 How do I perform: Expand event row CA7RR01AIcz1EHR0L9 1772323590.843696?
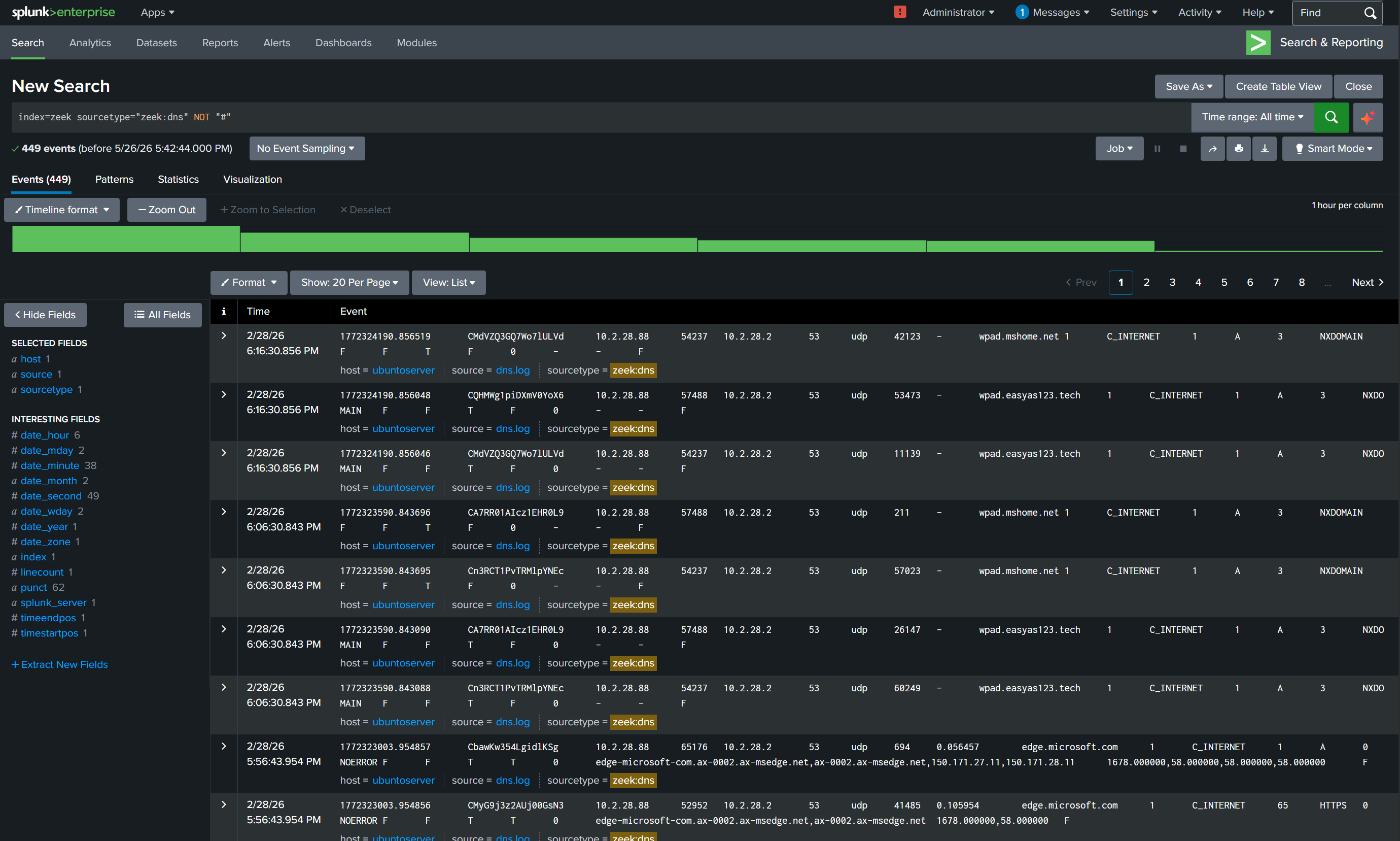point(224,512)
